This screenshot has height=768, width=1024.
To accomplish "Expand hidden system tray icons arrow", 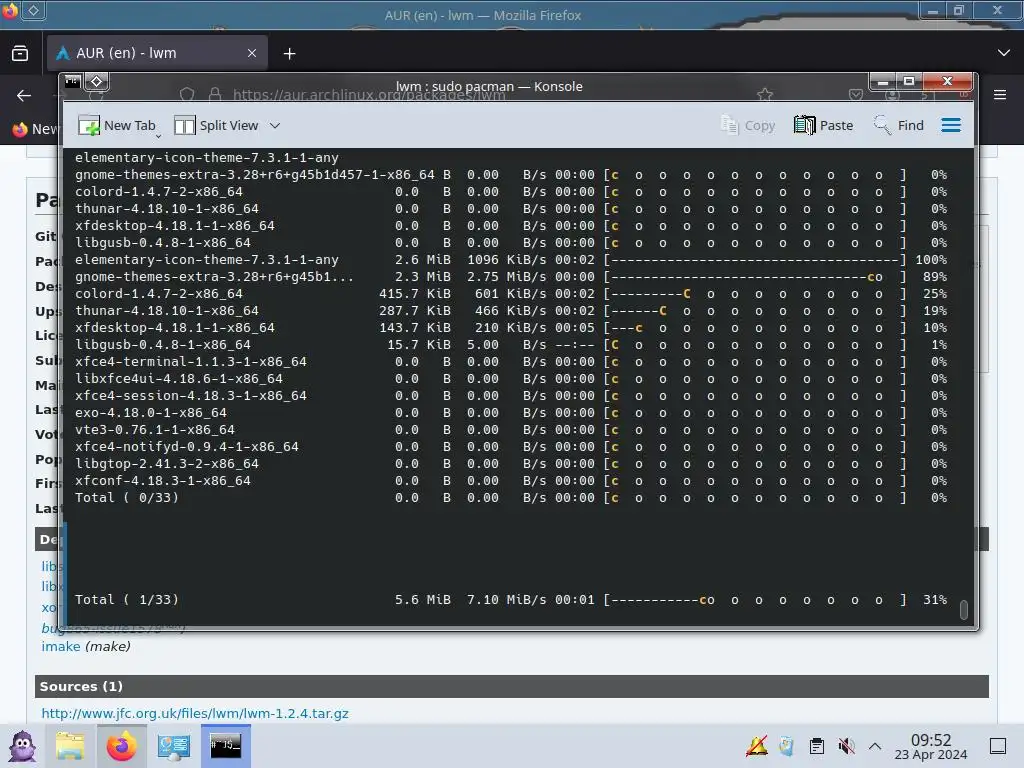I will [x=875, y=746].
